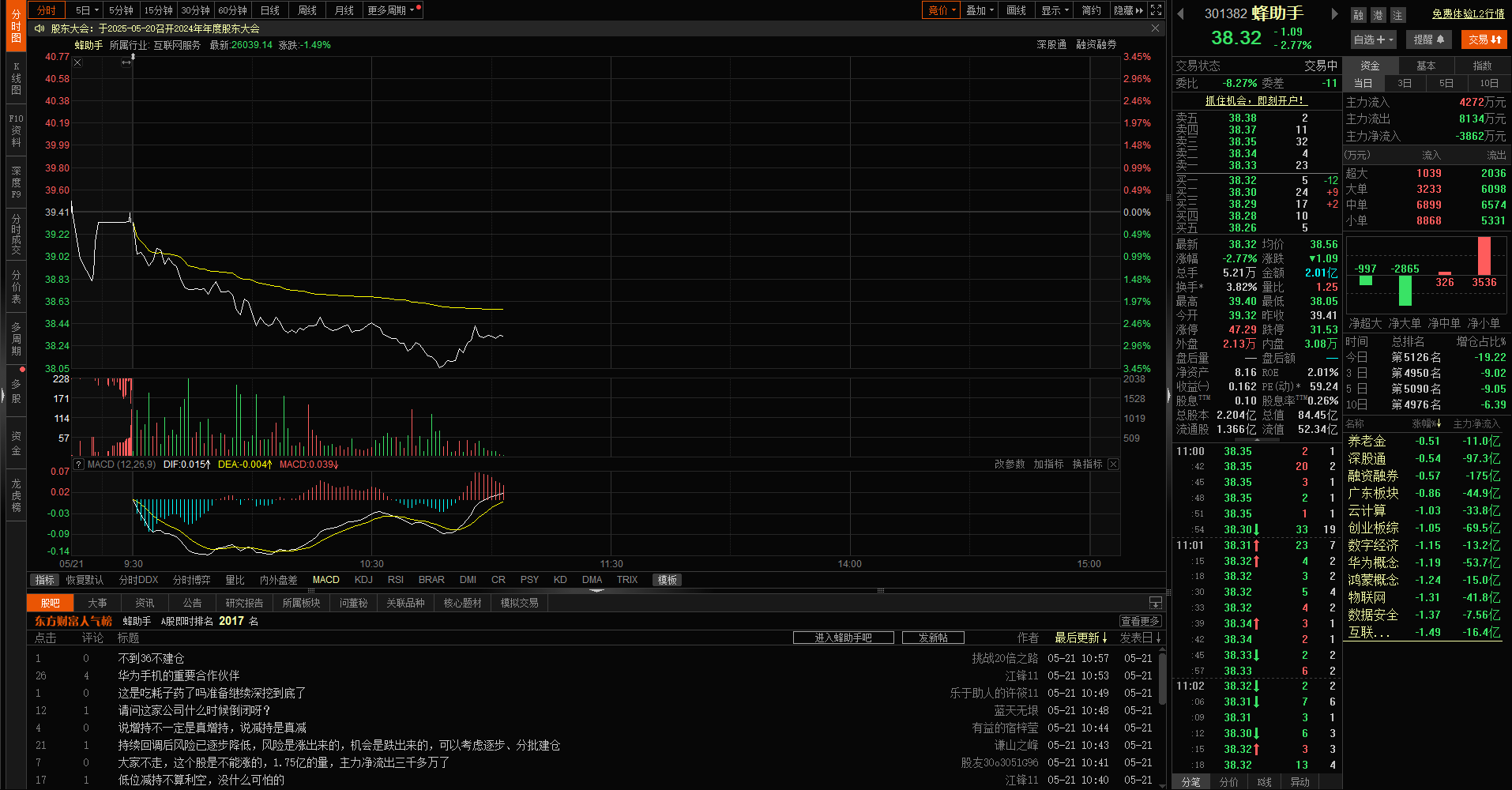The width and height of the screenshot is (1512, 790).
Task: Expand 更多周期 dropdown
Action: point(391,10)
